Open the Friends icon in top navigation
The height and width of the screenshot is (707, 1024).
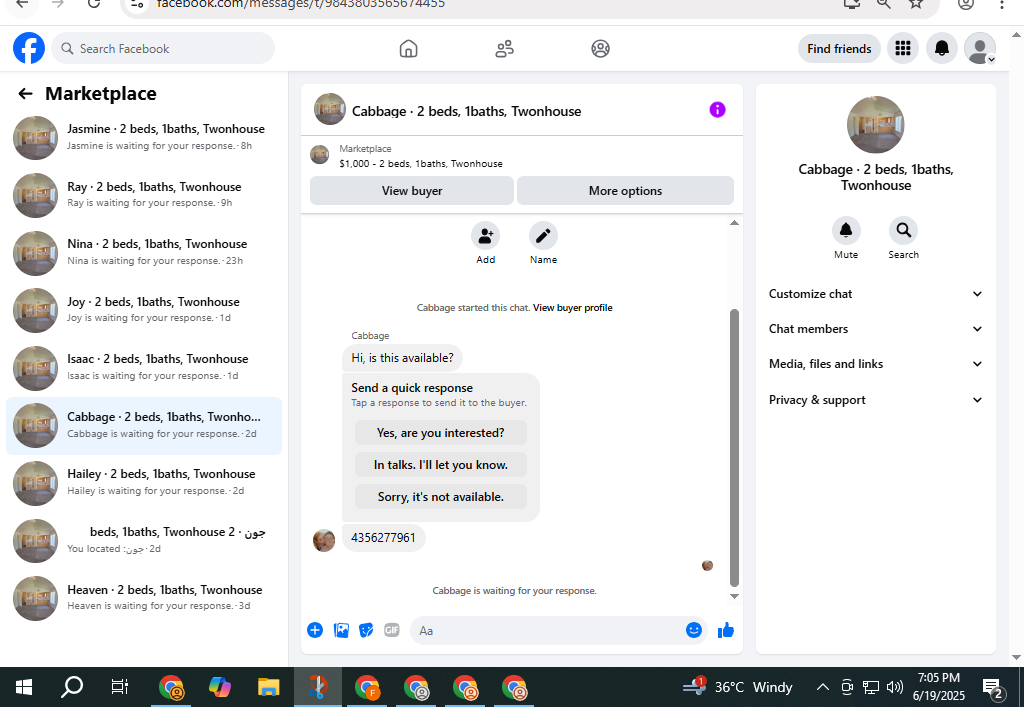coord(504,48)
